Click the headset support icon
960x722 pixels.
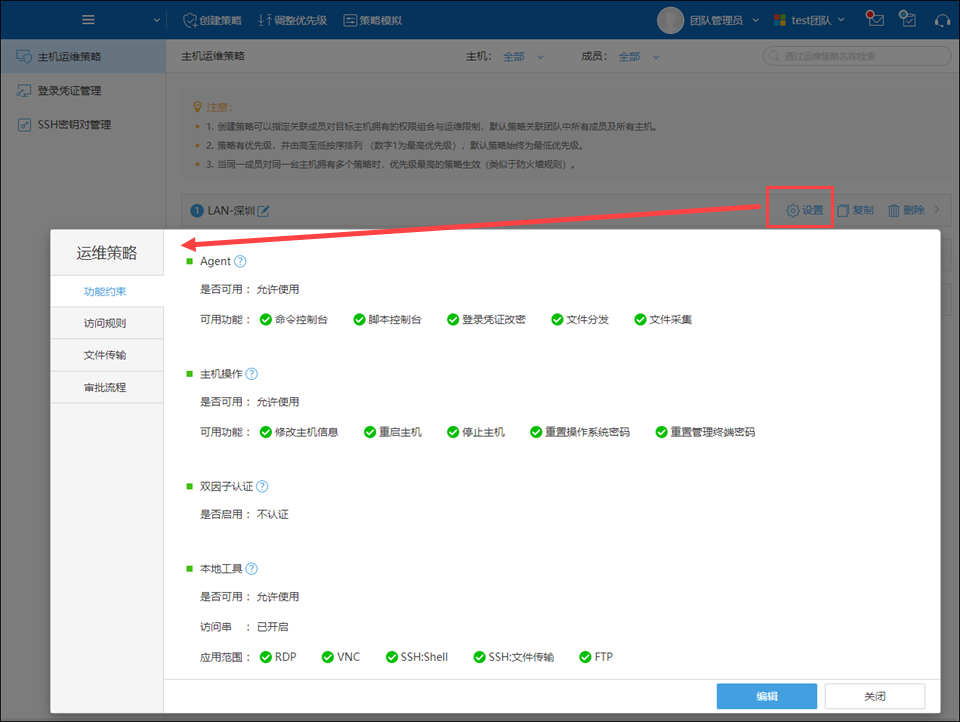tap(941, 20)
